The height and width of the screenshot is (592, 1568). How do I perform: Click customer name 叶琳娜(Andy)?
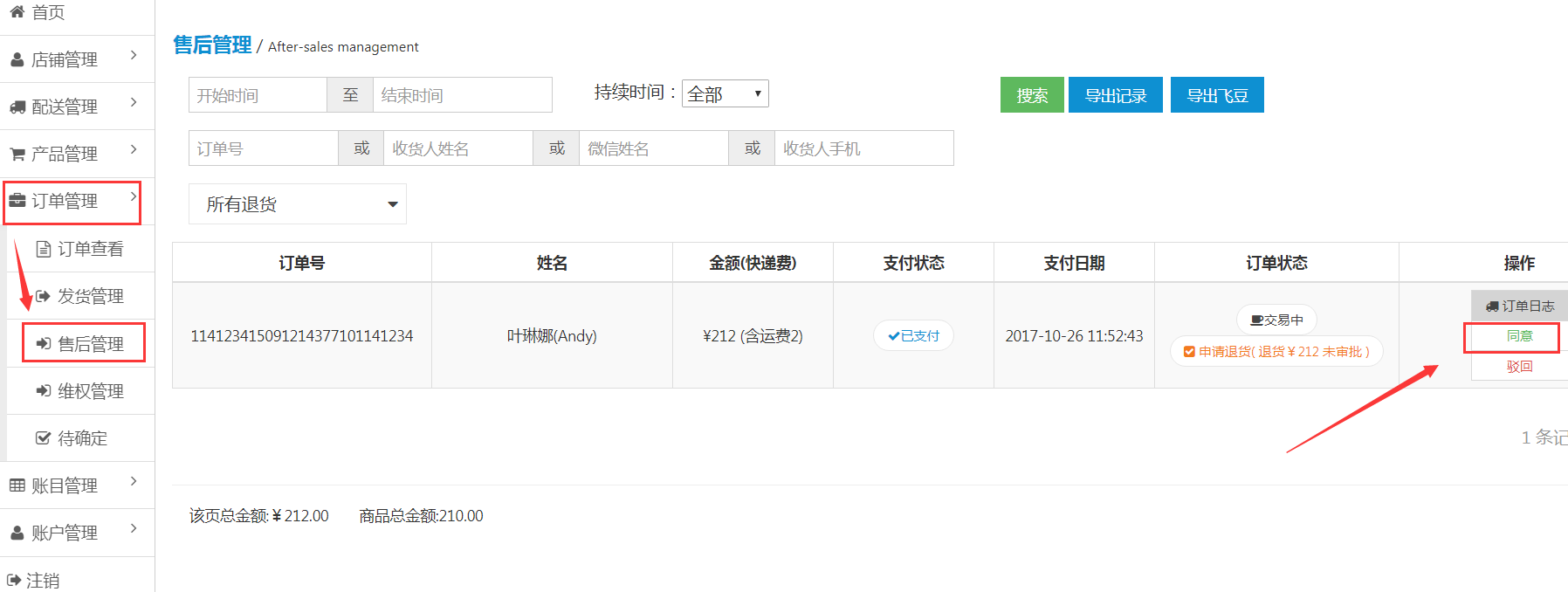point(552,336)
